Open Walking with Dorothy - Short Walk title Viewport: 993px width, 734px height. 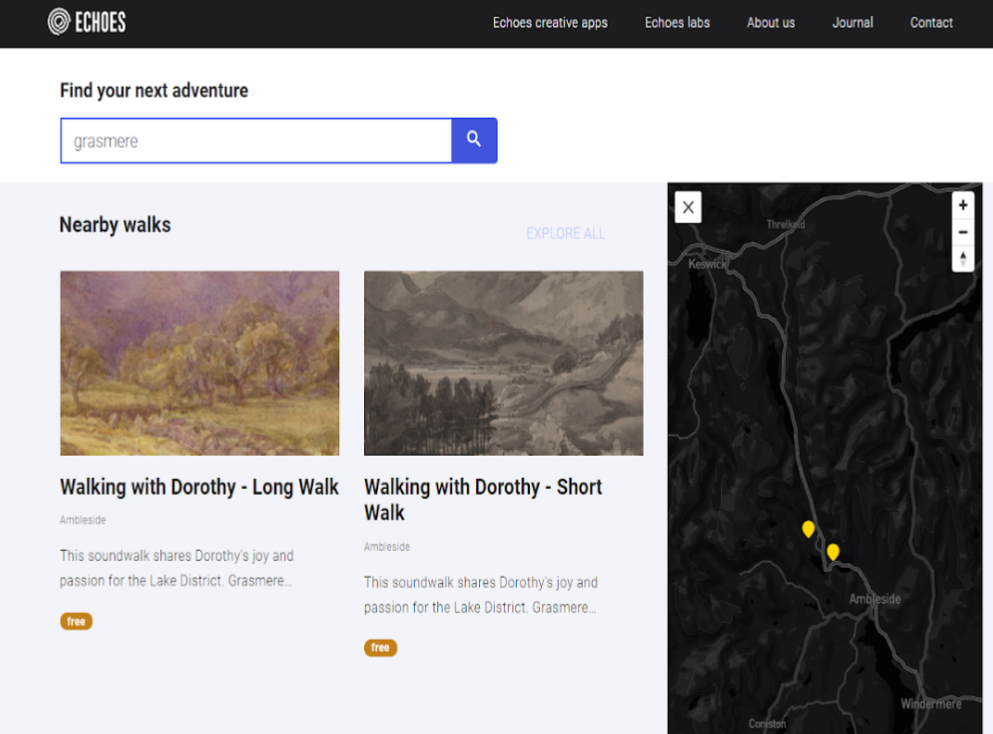483,500
